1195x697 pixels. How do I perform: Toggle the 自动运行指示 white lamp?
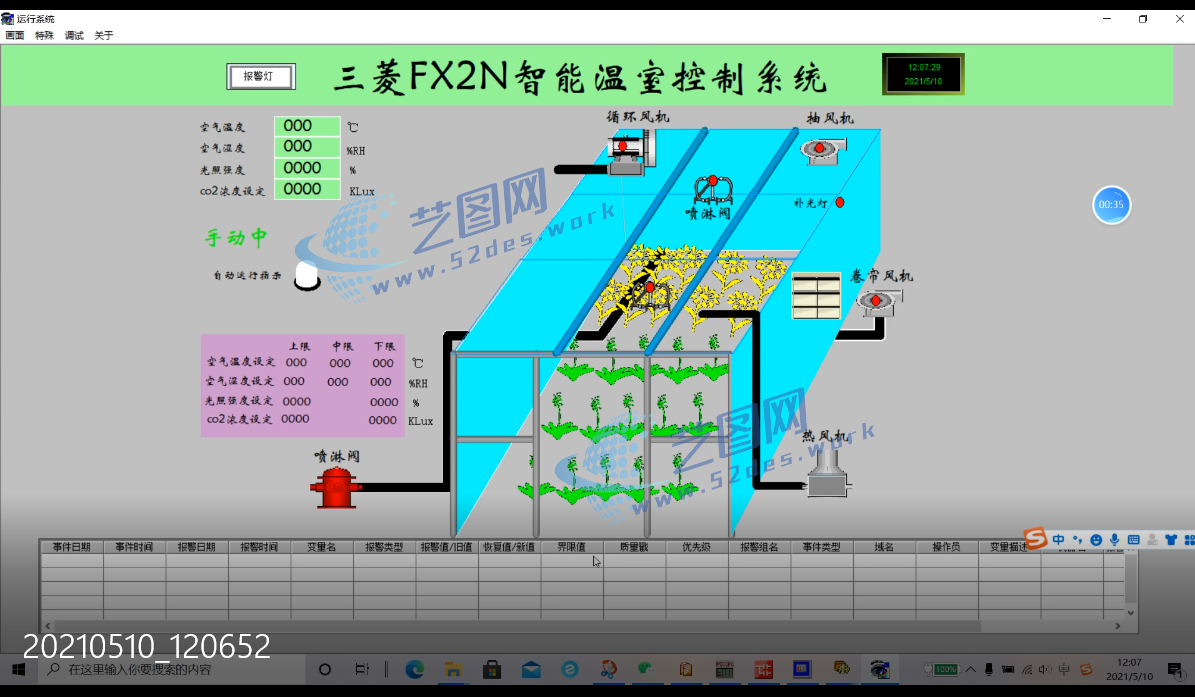[306, 276]
